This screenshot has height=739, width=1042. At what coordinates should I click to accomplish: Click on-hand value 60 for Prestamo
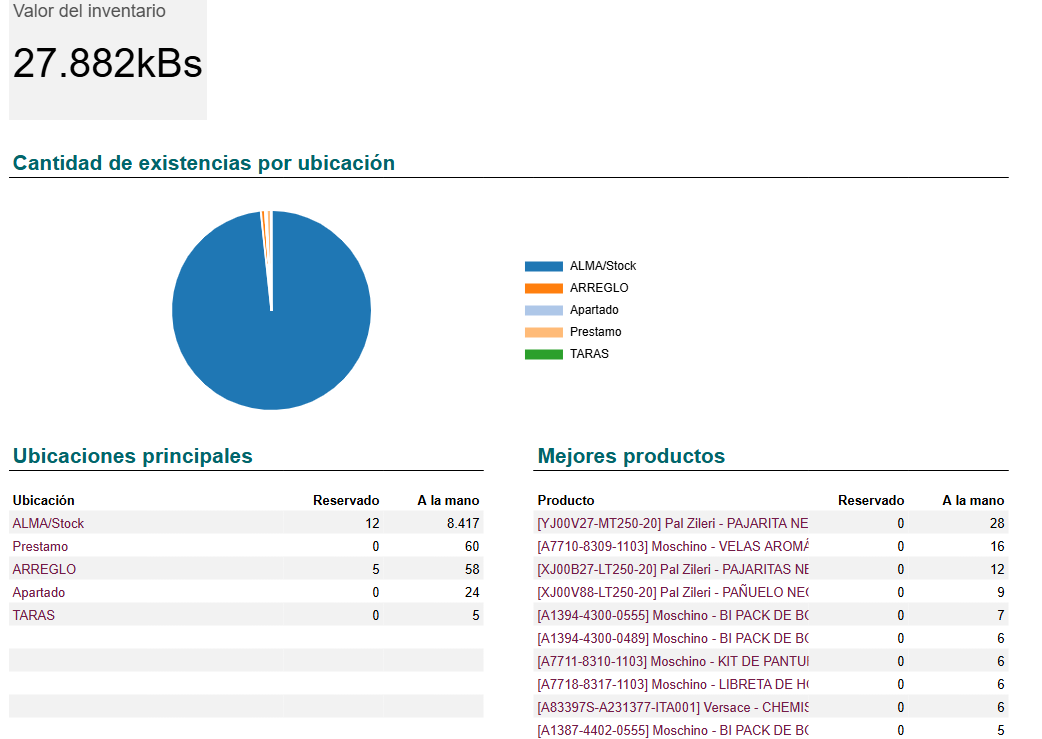coord(472,546)
